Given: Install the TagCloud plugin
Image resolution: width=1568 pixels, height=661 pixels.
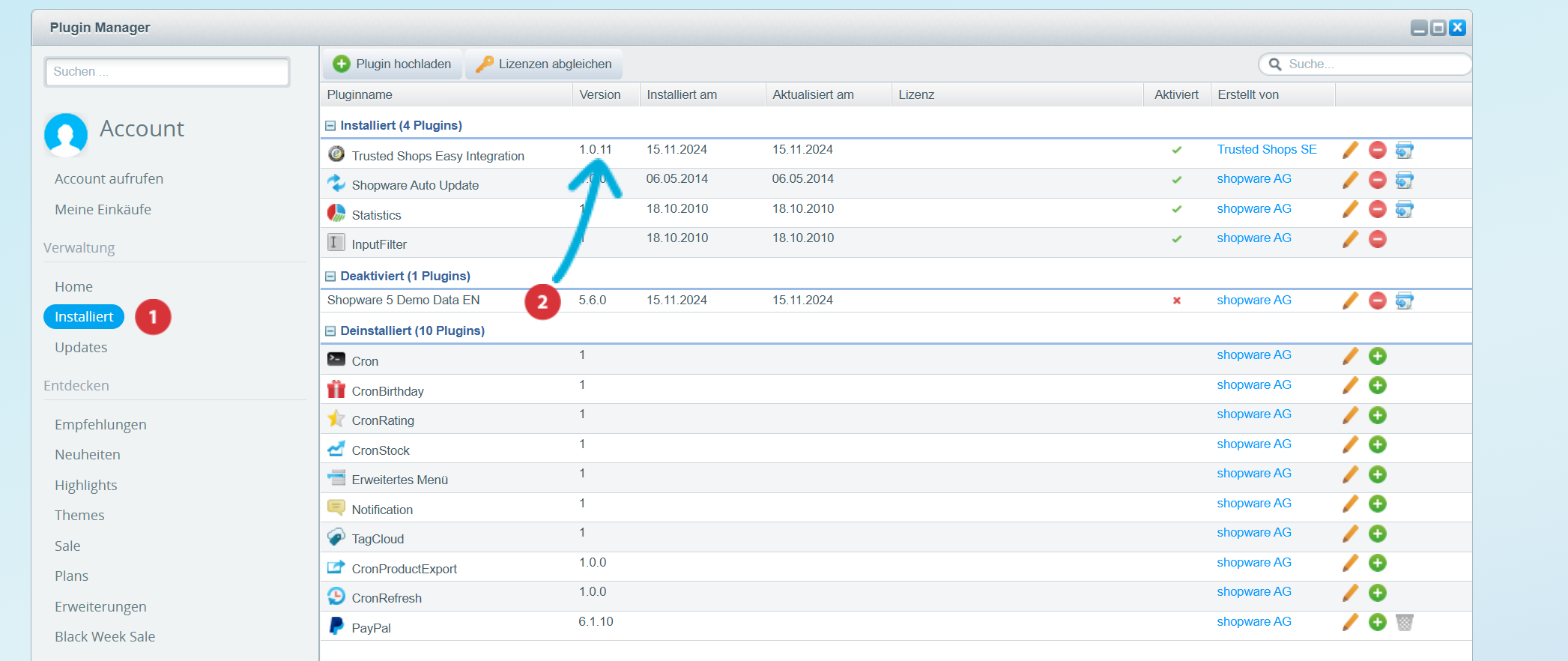Looking at the screenshot, I should click(x=1378, y=534).
